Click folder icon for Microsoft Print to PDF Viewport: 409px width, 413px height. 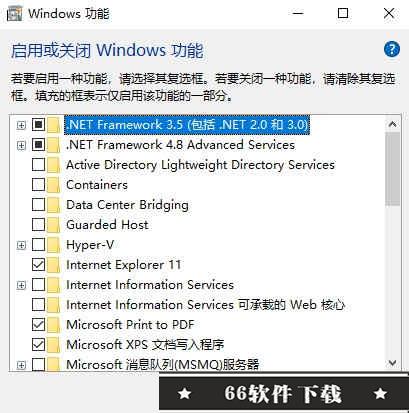coord(53,325)
